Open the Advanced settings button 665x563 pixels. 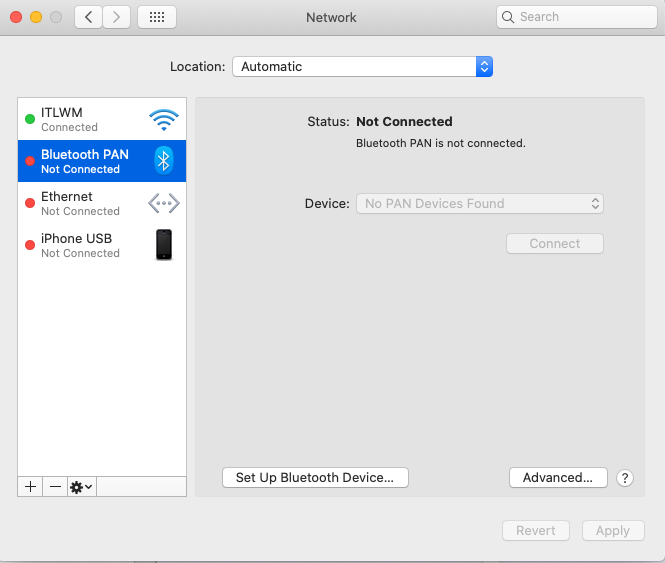pyautogui.click(x=558, y=478)
